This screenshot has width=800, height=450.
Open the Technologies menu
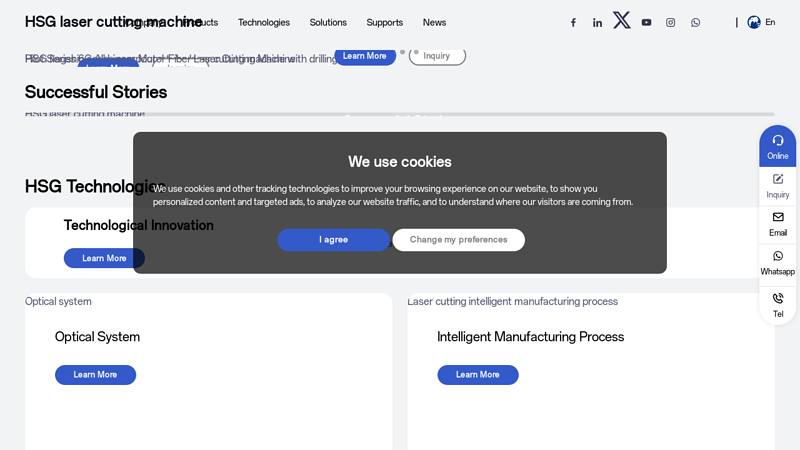264,22
